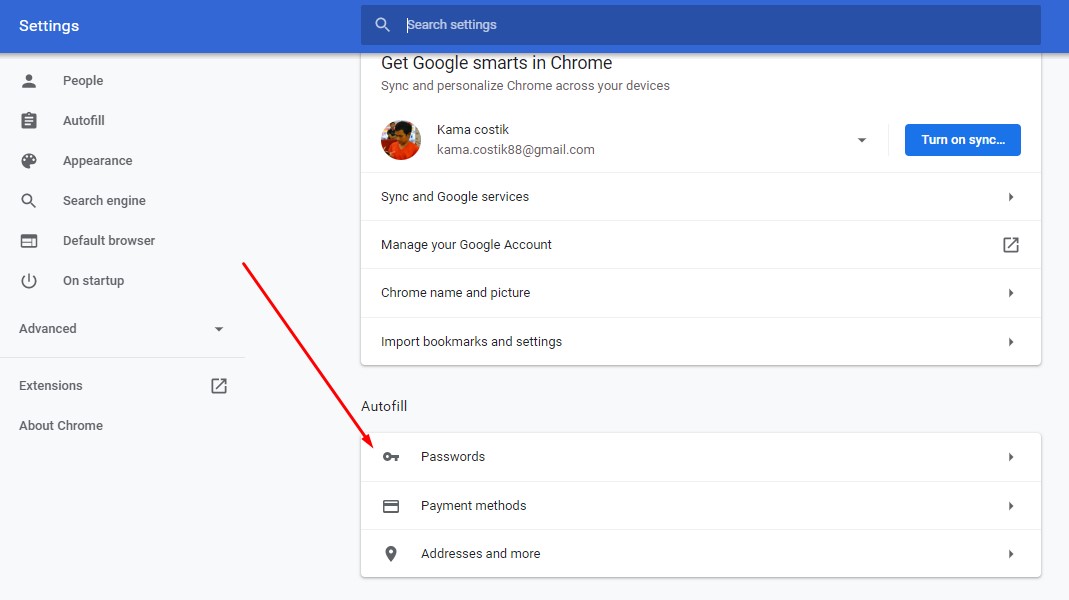
Task: Click the Search engine magnifier icon in sidebar
Action: [x=29, y=200]
